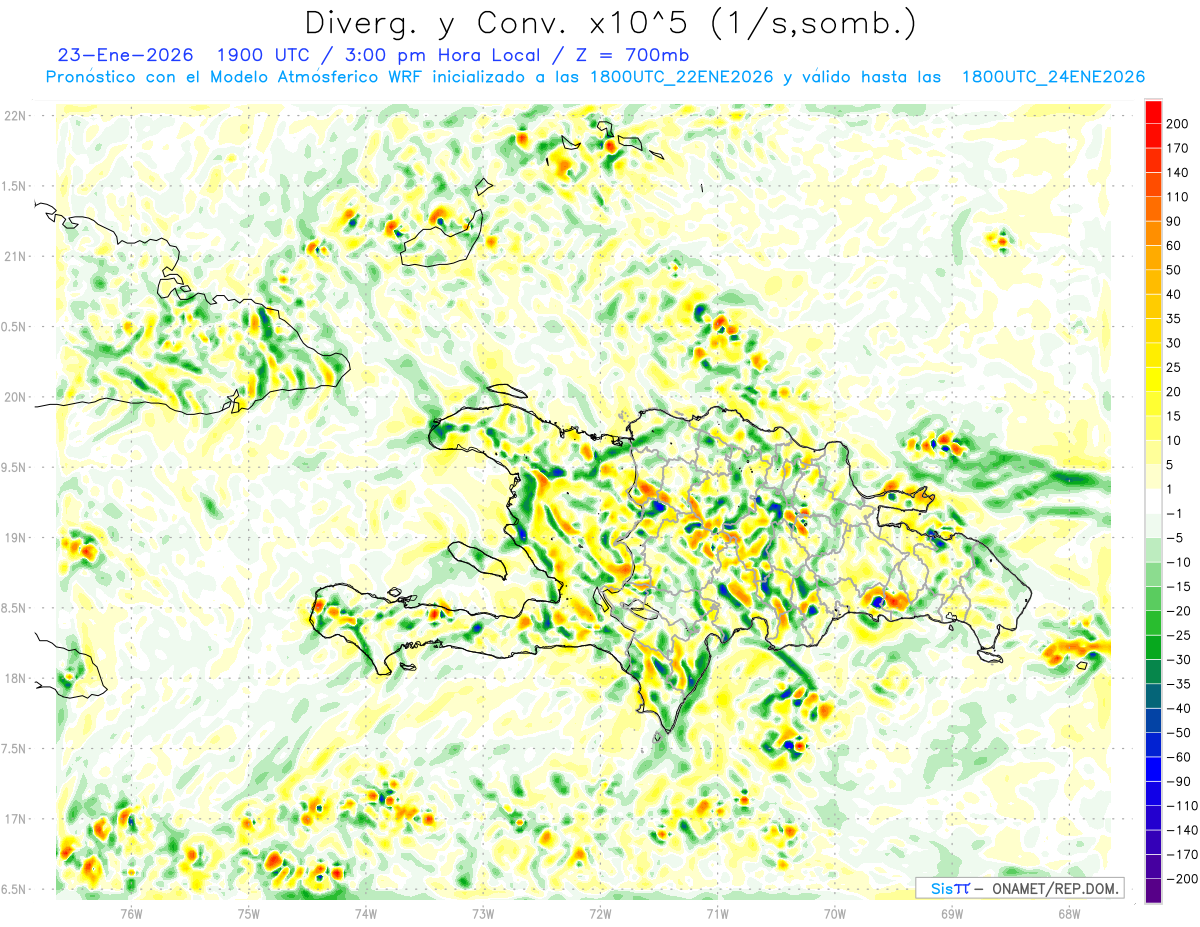
Task: Click the dark purple swatch below -200
Action: pos(1153,891)
